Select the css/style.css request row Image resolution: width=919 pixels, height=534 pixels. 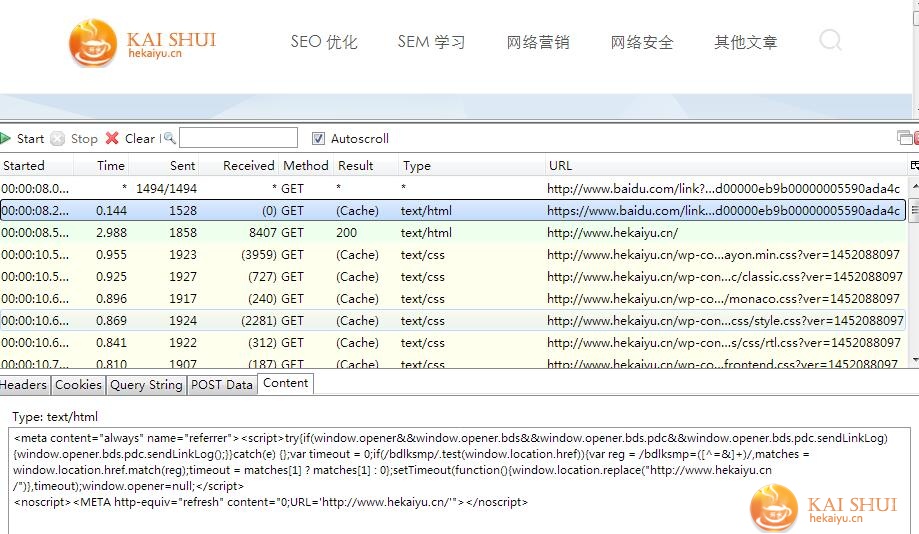coord(453,321)
